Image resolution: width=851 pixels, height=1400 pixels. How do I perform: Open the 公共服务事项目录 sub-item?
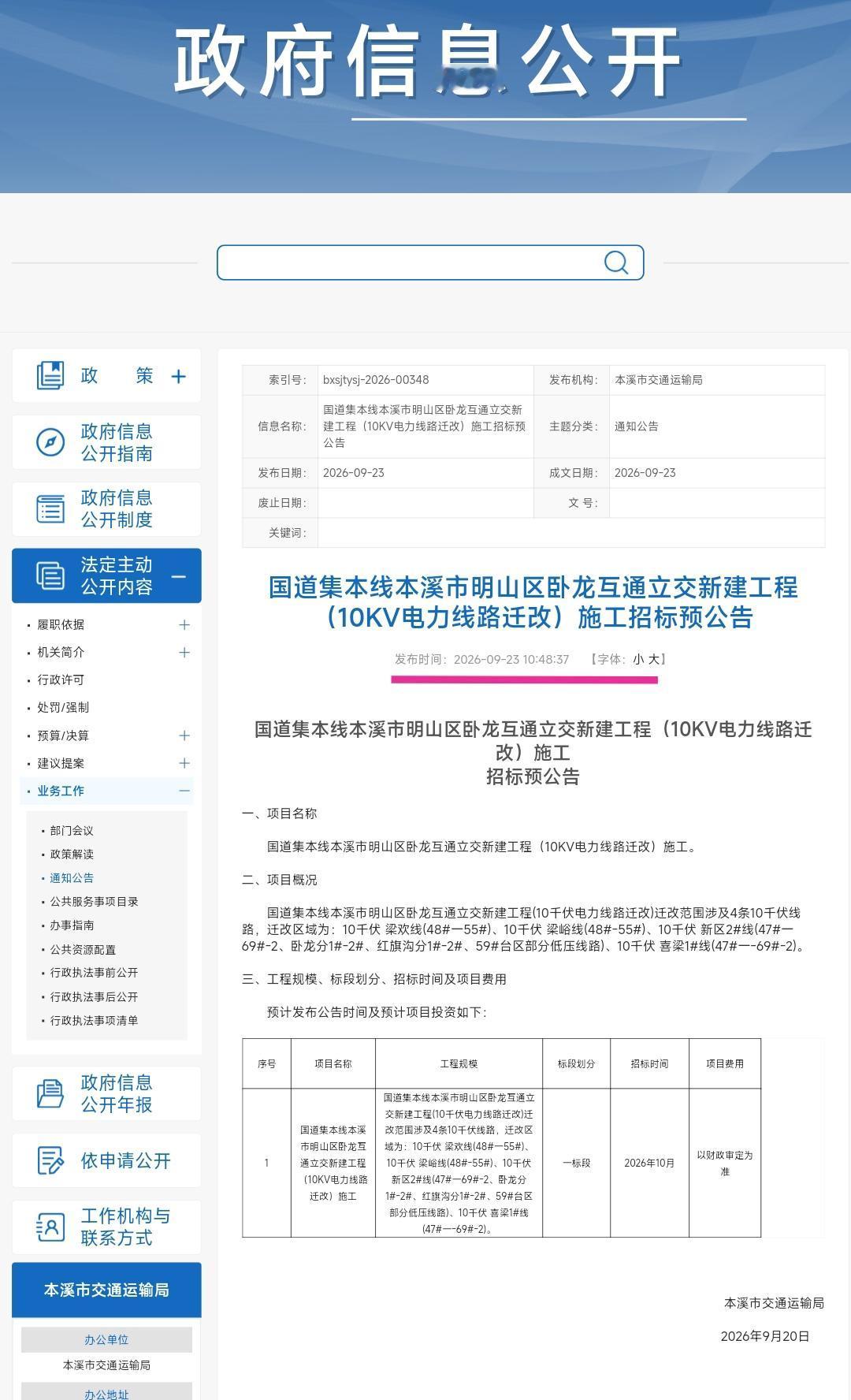(x=94, y=902)
